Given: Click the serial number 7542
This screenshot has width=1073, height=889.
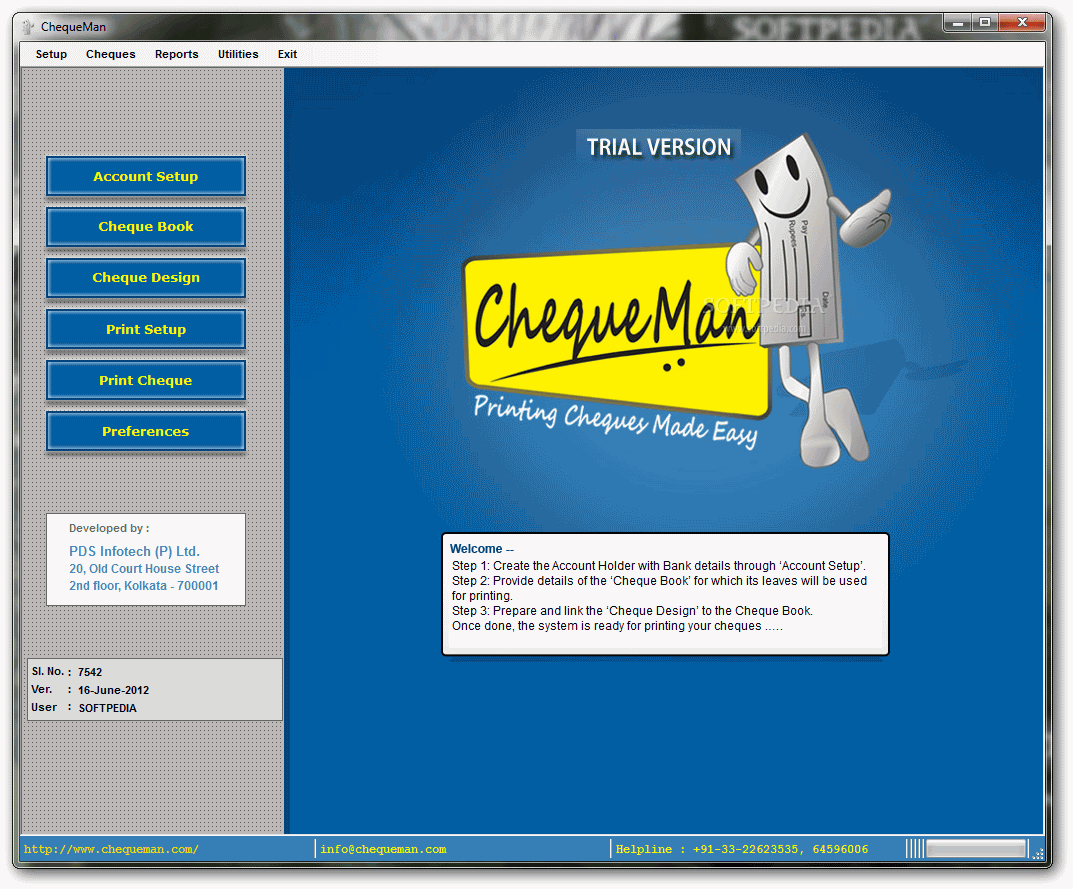Looking at the screenshot, I should [x=90, y=672].
